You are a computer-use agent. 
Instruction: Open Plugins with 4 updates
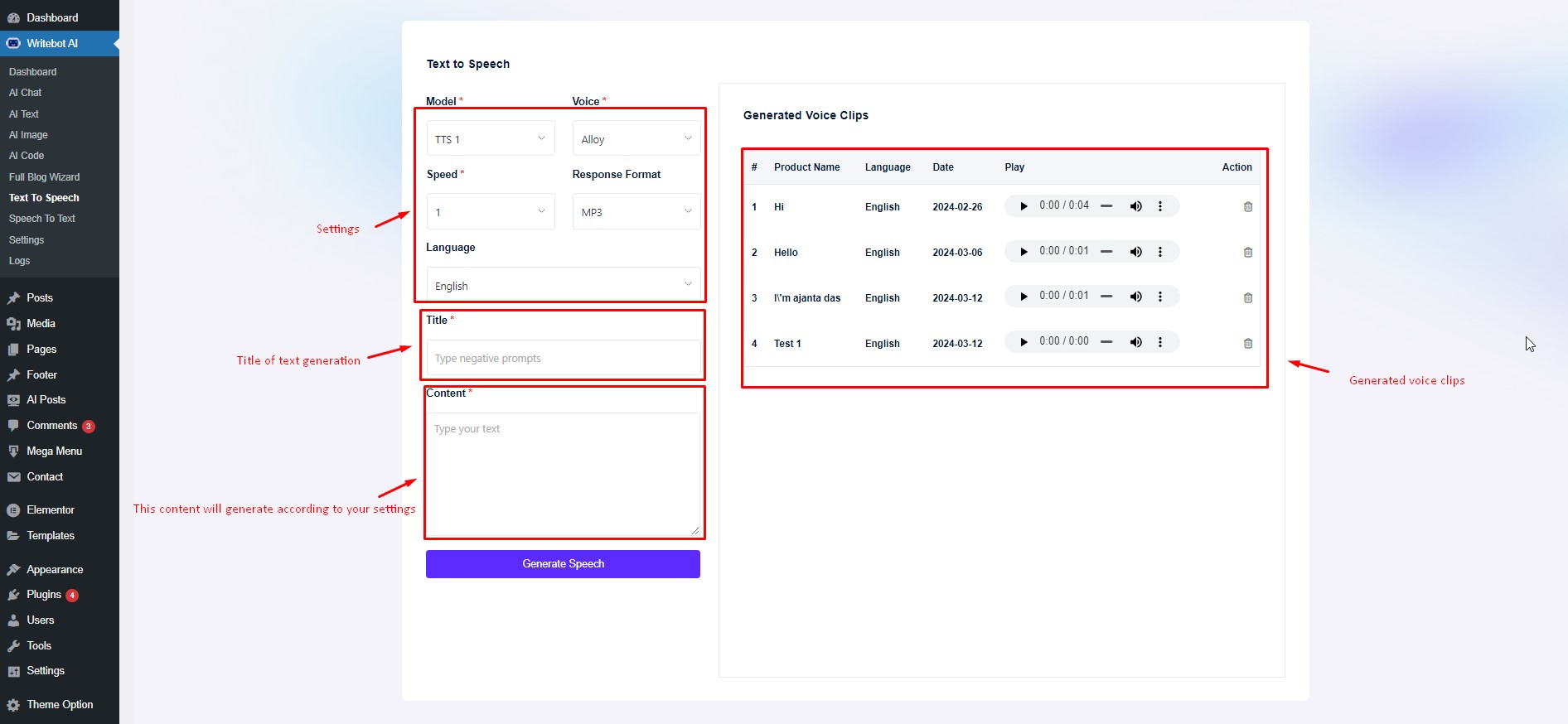(x=60, y=595)
